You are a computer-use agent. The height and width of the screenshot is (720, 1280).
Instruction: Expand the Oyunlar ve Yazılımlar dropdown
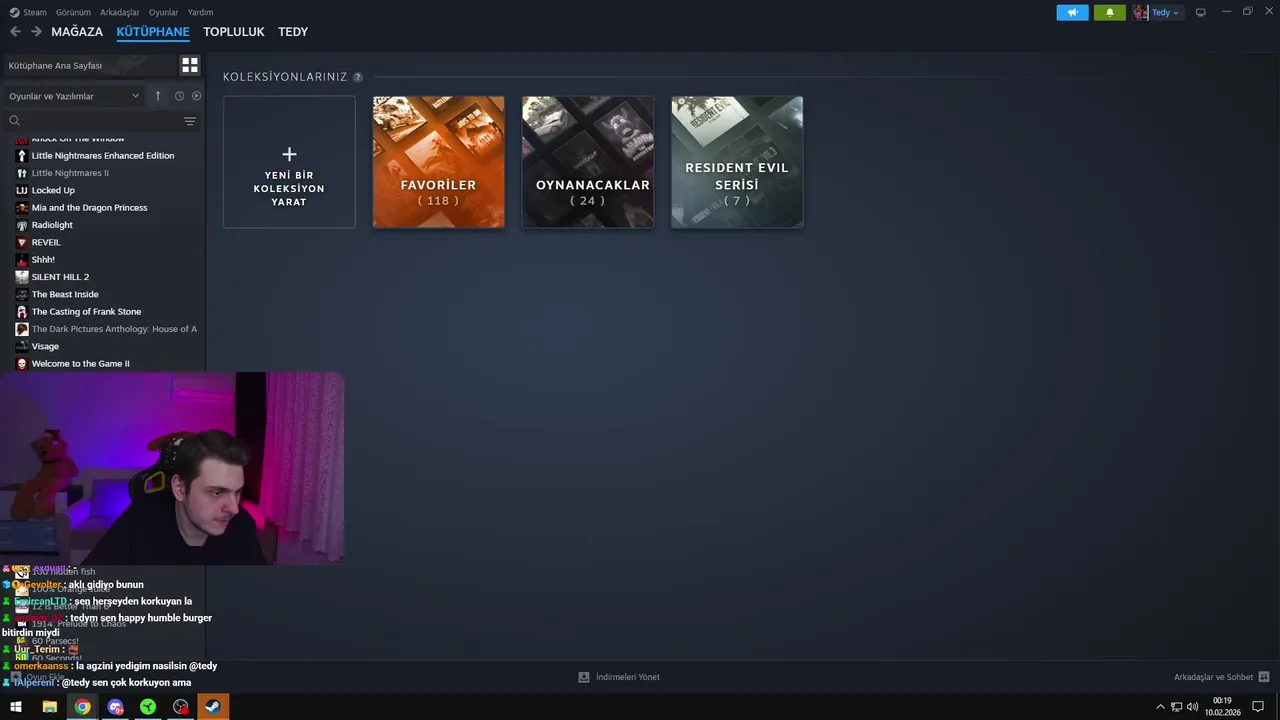coord(74,96)
